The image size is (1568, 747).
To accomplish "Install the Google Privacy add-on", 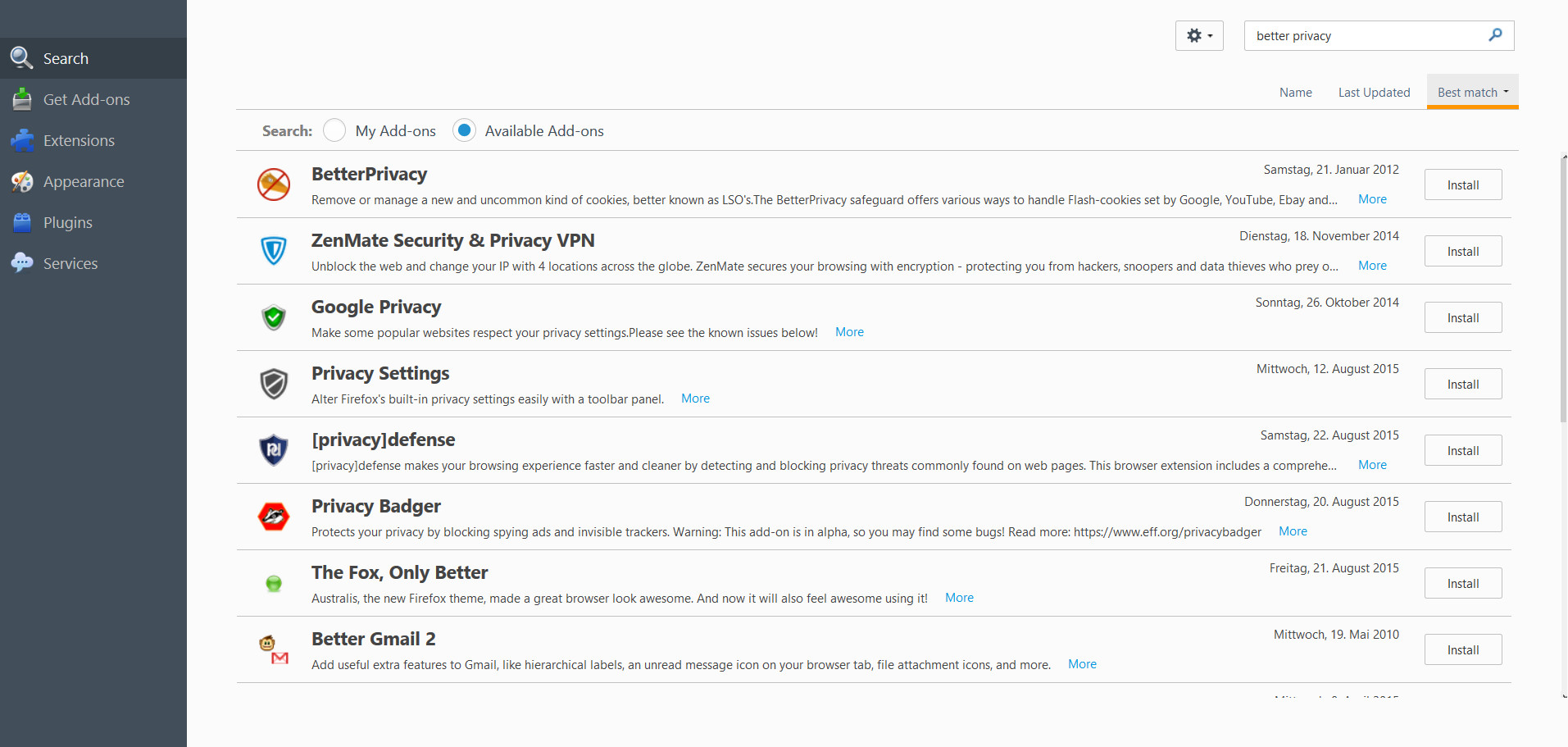I will (1463, 317).
